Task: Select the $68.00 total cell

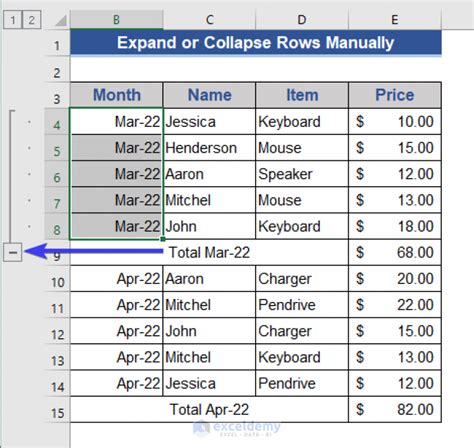Action: tap(395, 252)
